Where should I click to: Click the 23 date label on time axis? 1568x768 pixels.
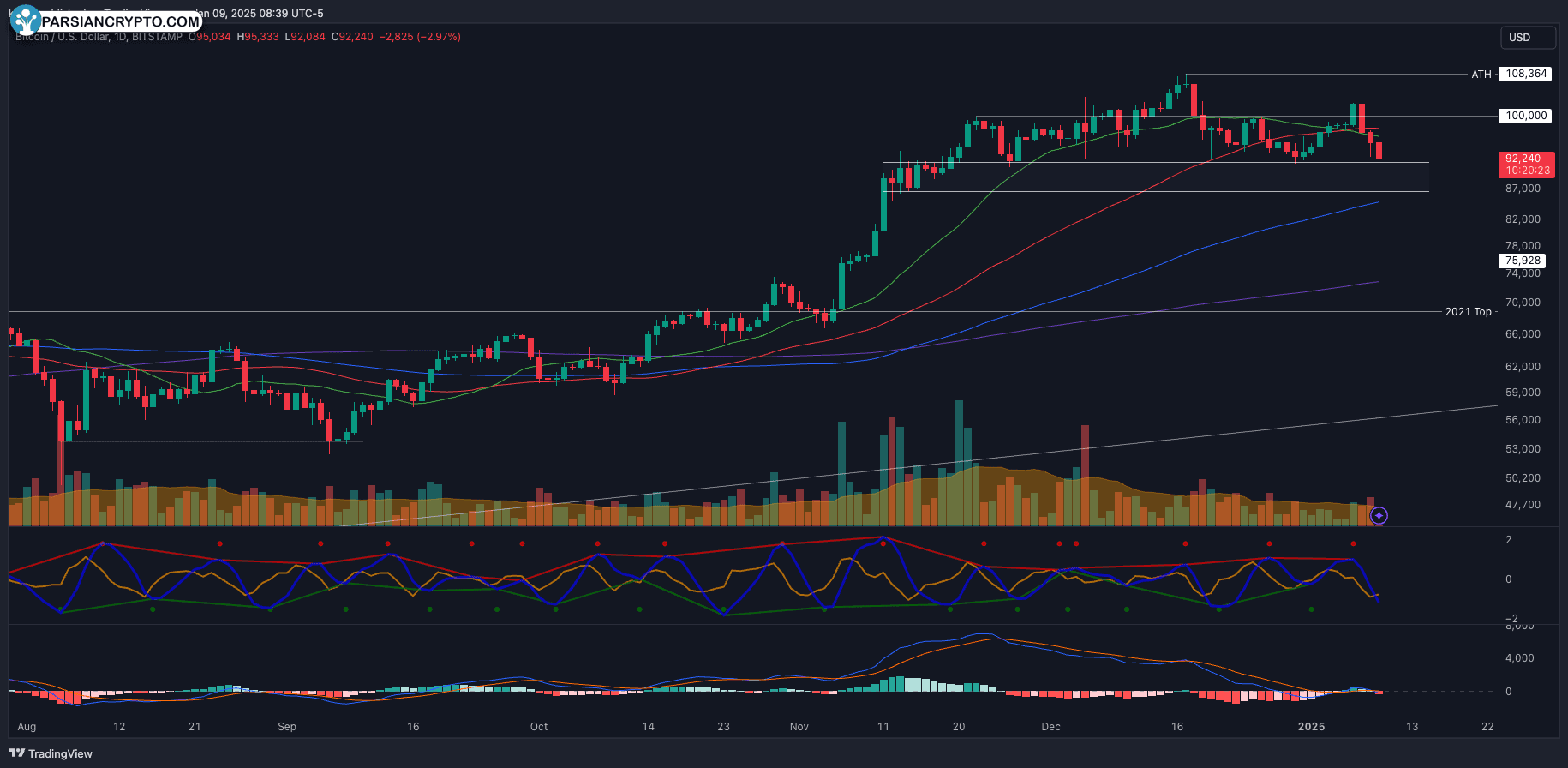pyautogui.click(x=724, y=727)
